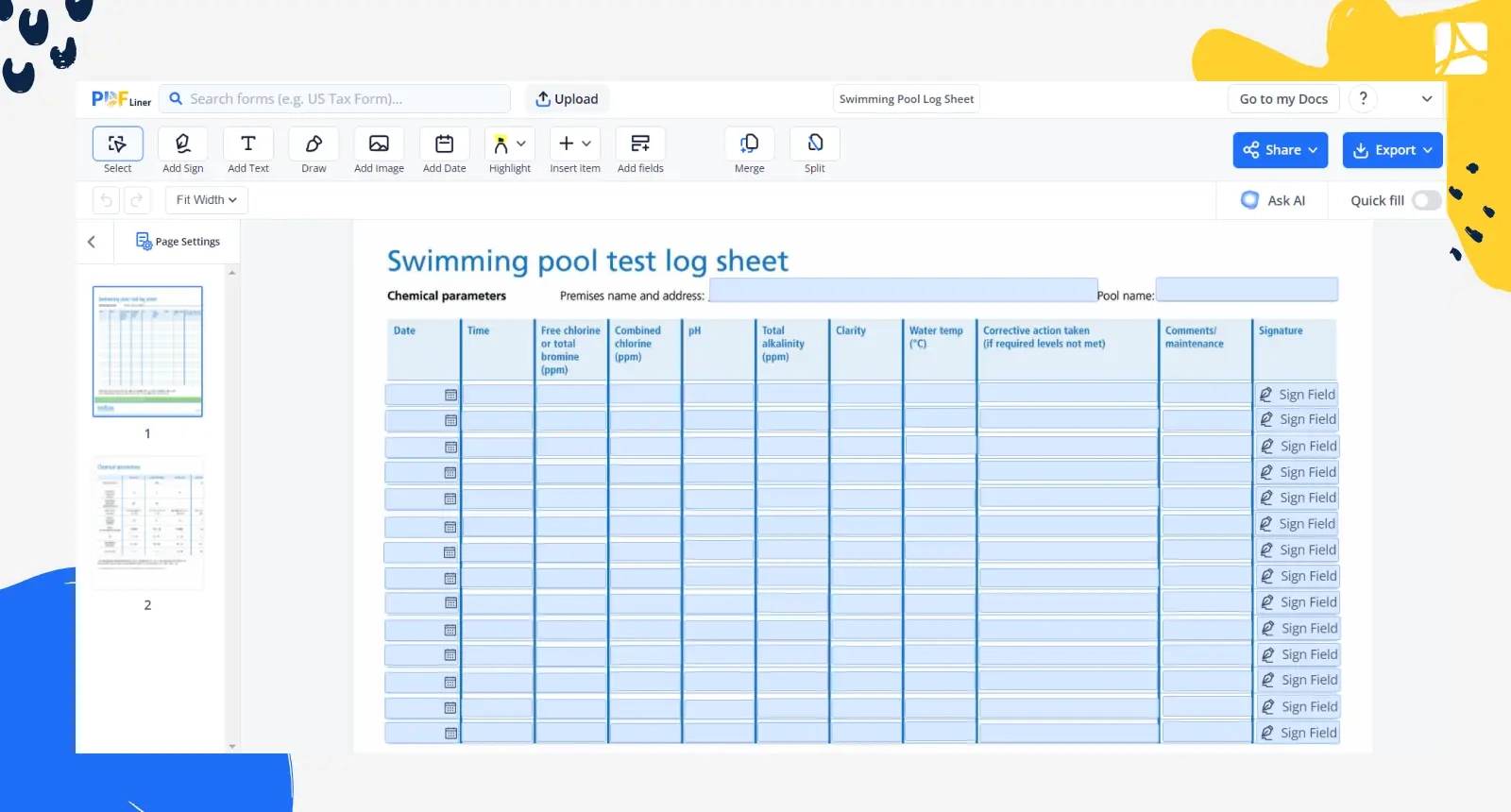
Task: Open the Fit Width zoom dropdown
Action: 206,200
